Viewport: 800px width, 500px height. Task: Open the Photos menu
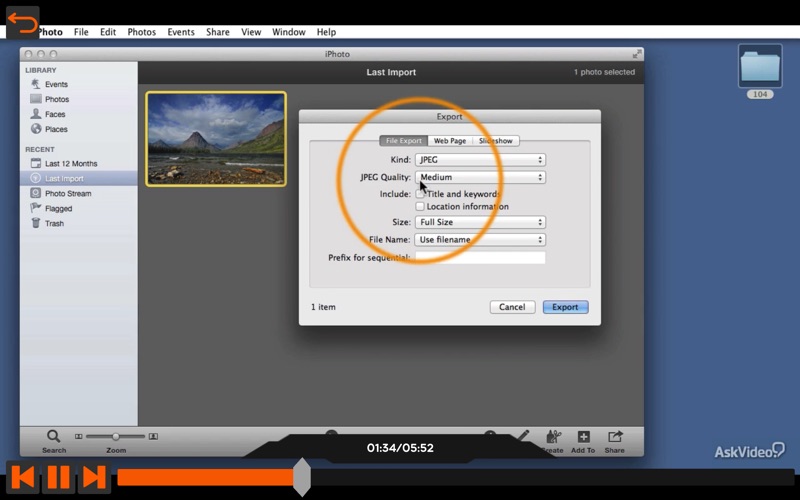pos(141,32)
